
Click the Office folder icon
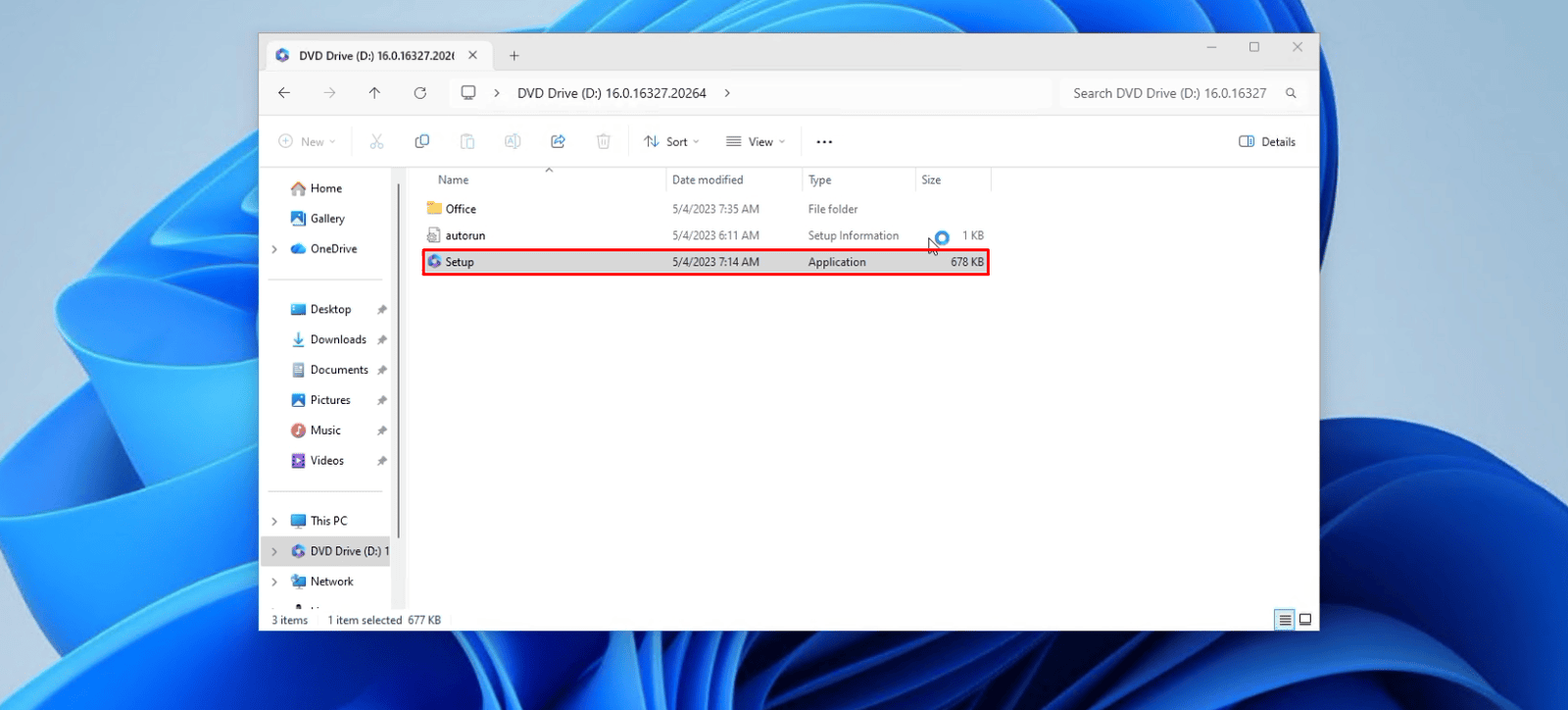tap(434, 209)
